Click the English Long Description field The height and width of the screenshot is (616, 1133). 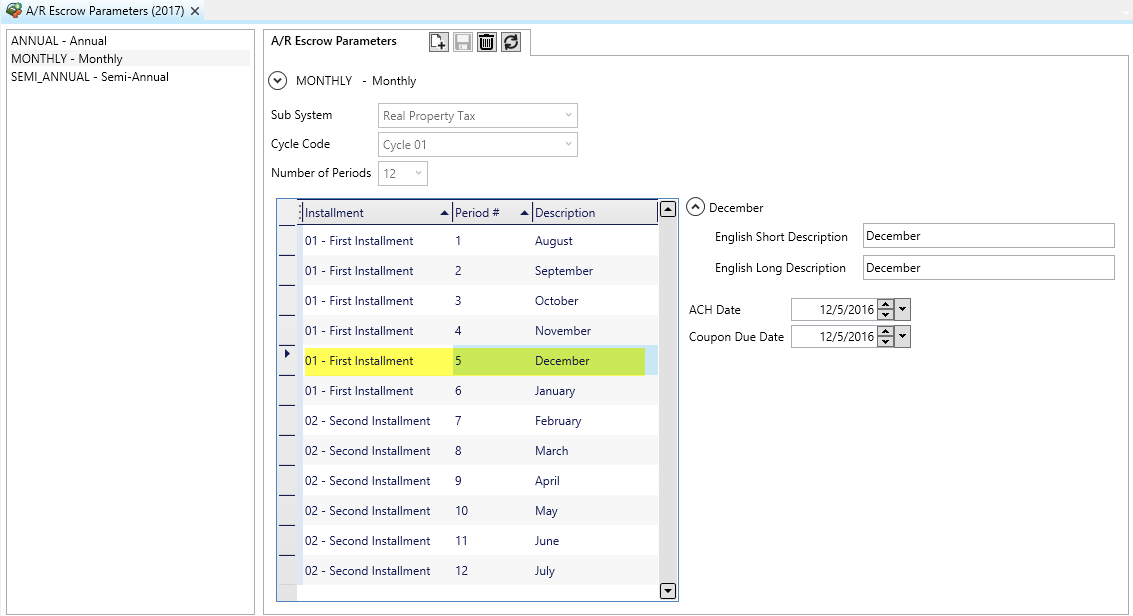point(987,268)
